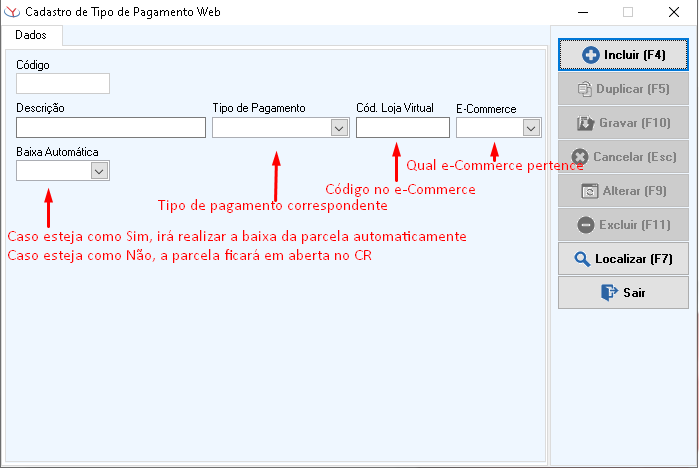699x468 pixels.
Task: Click the 'Descrição' label
Action: coord(41,108)
